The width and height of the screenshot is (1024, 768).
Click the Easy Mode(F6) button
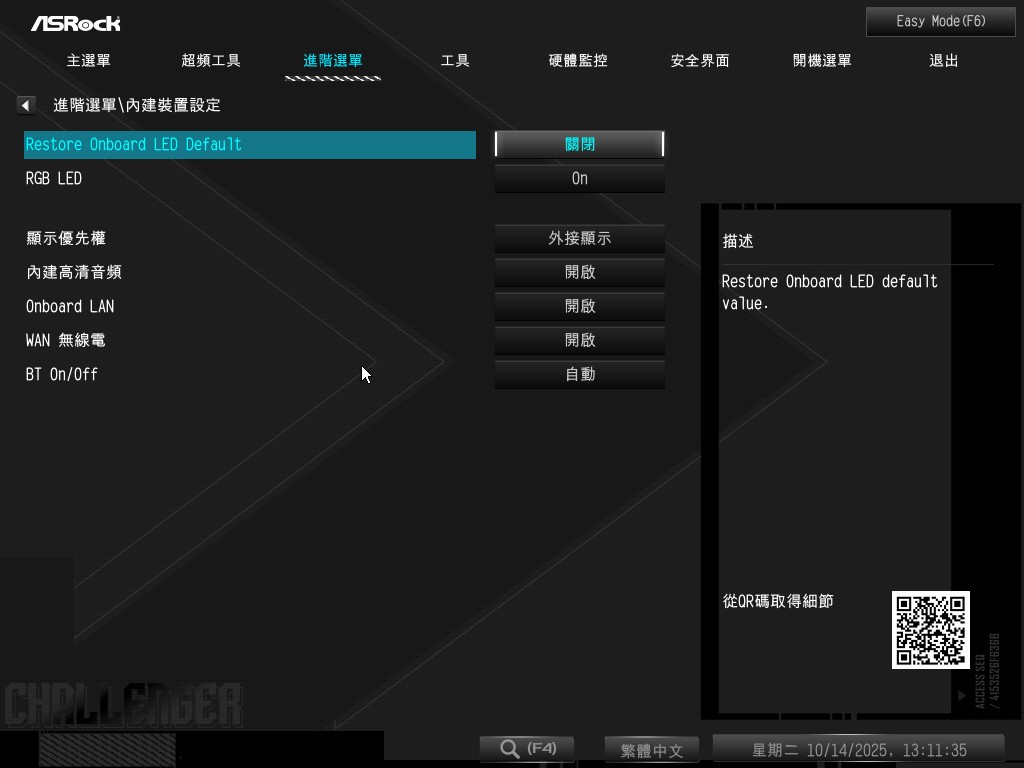click(x=940, y=22)
